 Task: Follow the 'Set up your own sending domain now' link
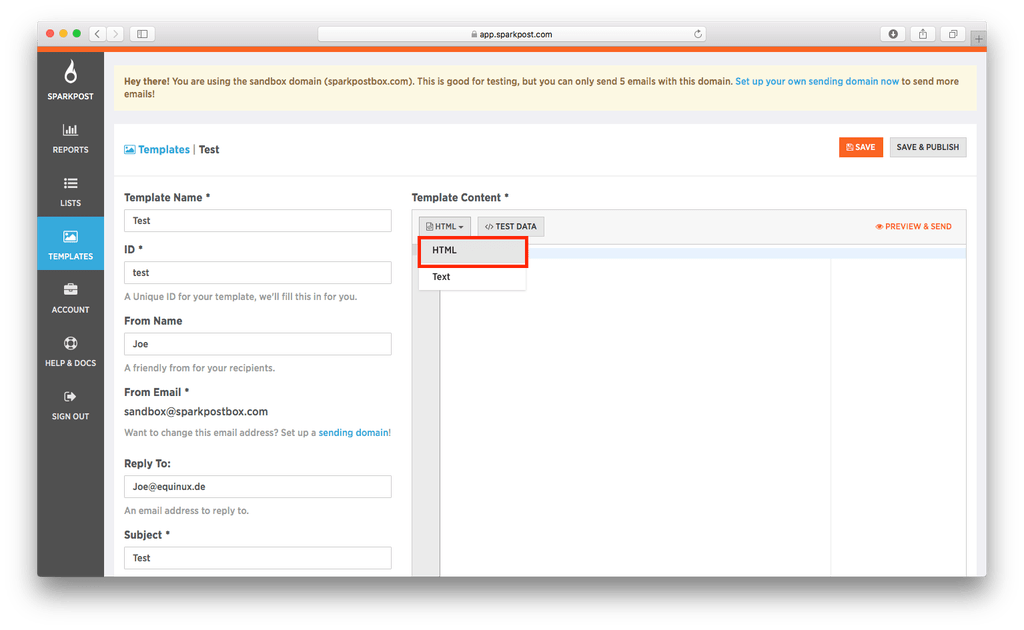816,81
